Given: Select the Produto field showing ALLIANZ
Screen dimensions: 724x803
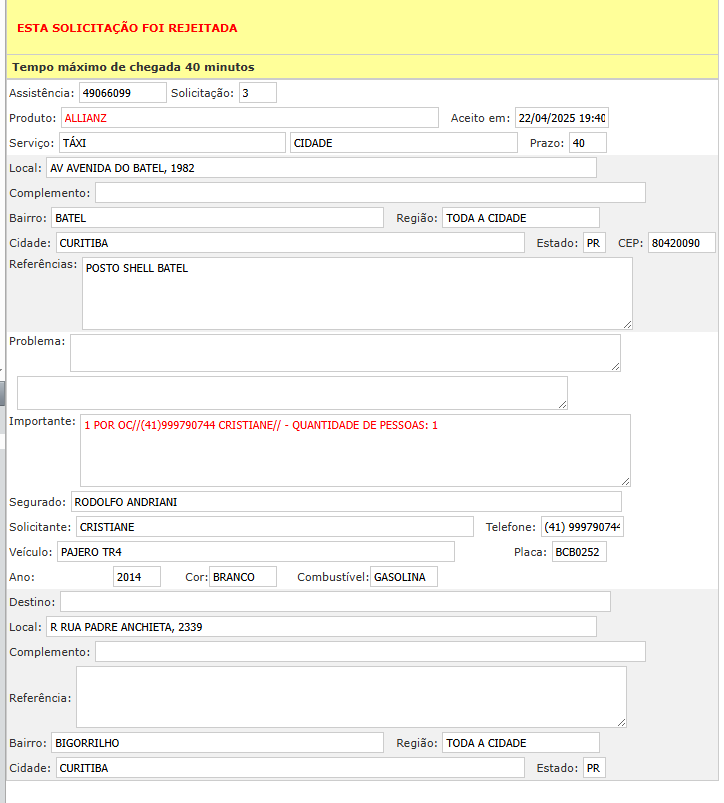Looking at the screenshot, I should 249,118.
